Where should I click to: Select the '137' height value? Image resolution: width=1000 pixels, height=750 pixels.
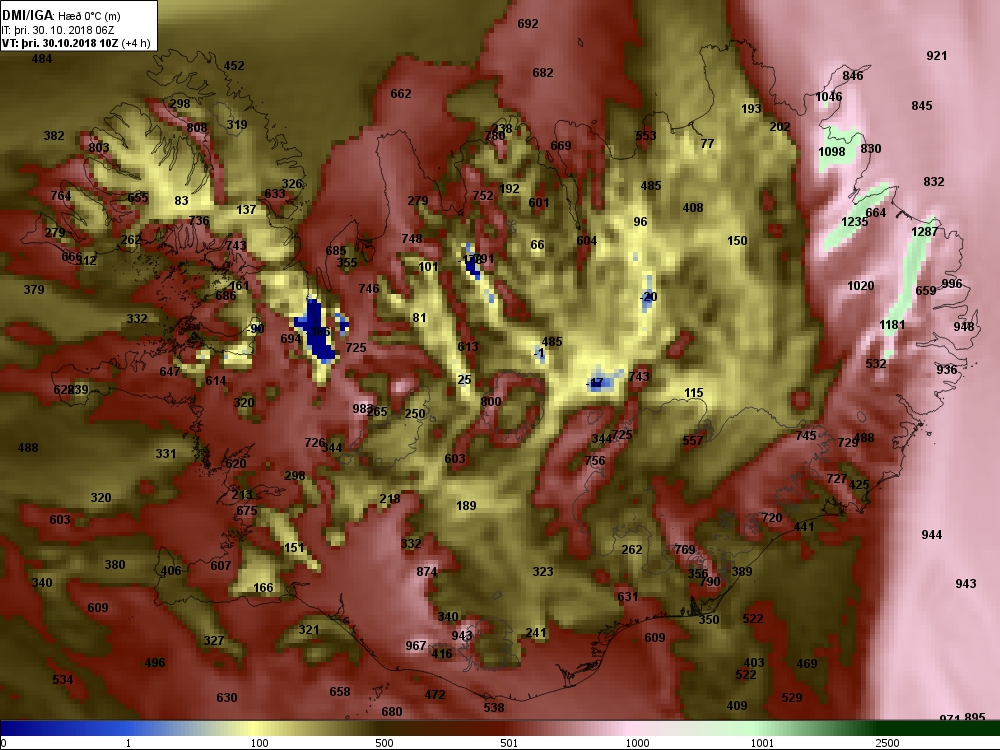(x=246, y=210)
